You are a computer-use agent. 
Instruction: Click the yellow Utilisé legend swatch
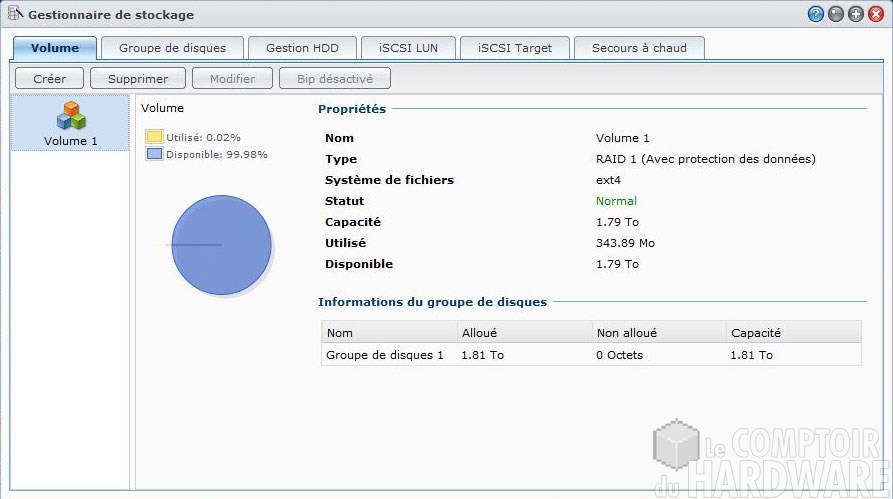point(154,136)
